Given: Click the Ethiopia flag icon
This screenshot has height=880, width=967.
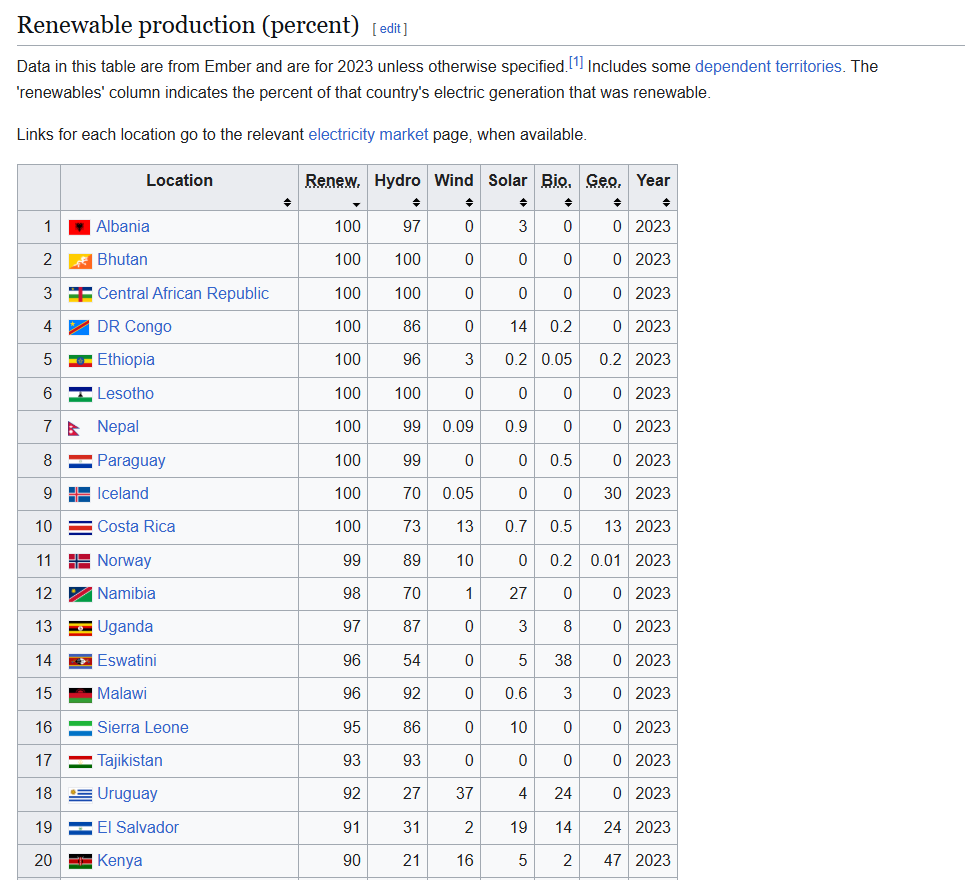Looking at the screenshot, I should (x=80, y=361).
